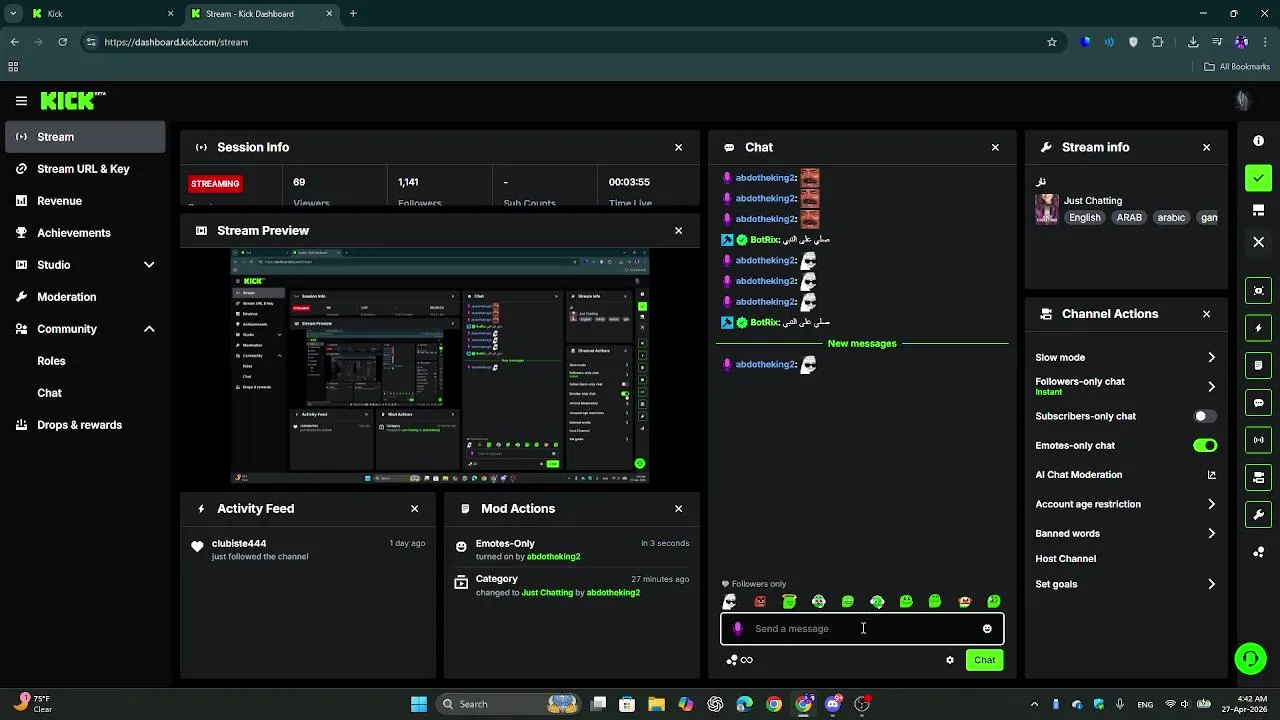Open chat settings gear icon
This screenshot has height=720, width=1280.
pos(949,660)
